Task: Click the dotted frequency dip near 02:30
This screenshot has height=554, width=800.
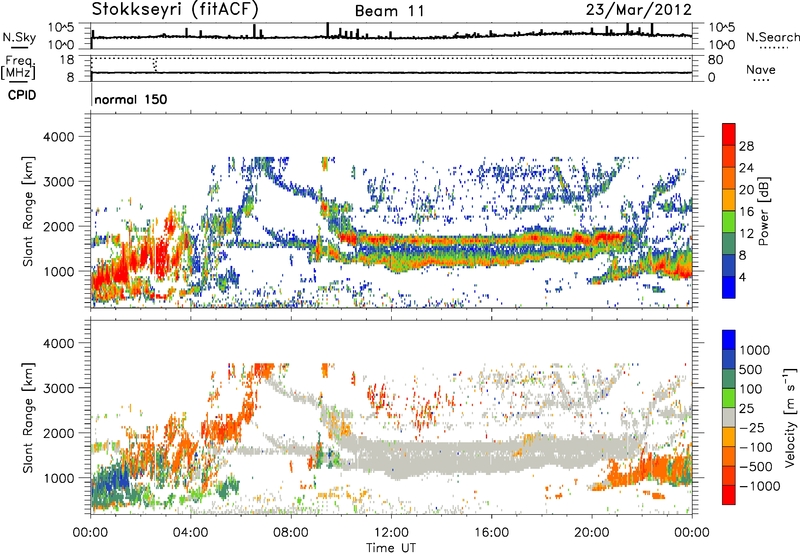Action: click(x=155, y=65)
